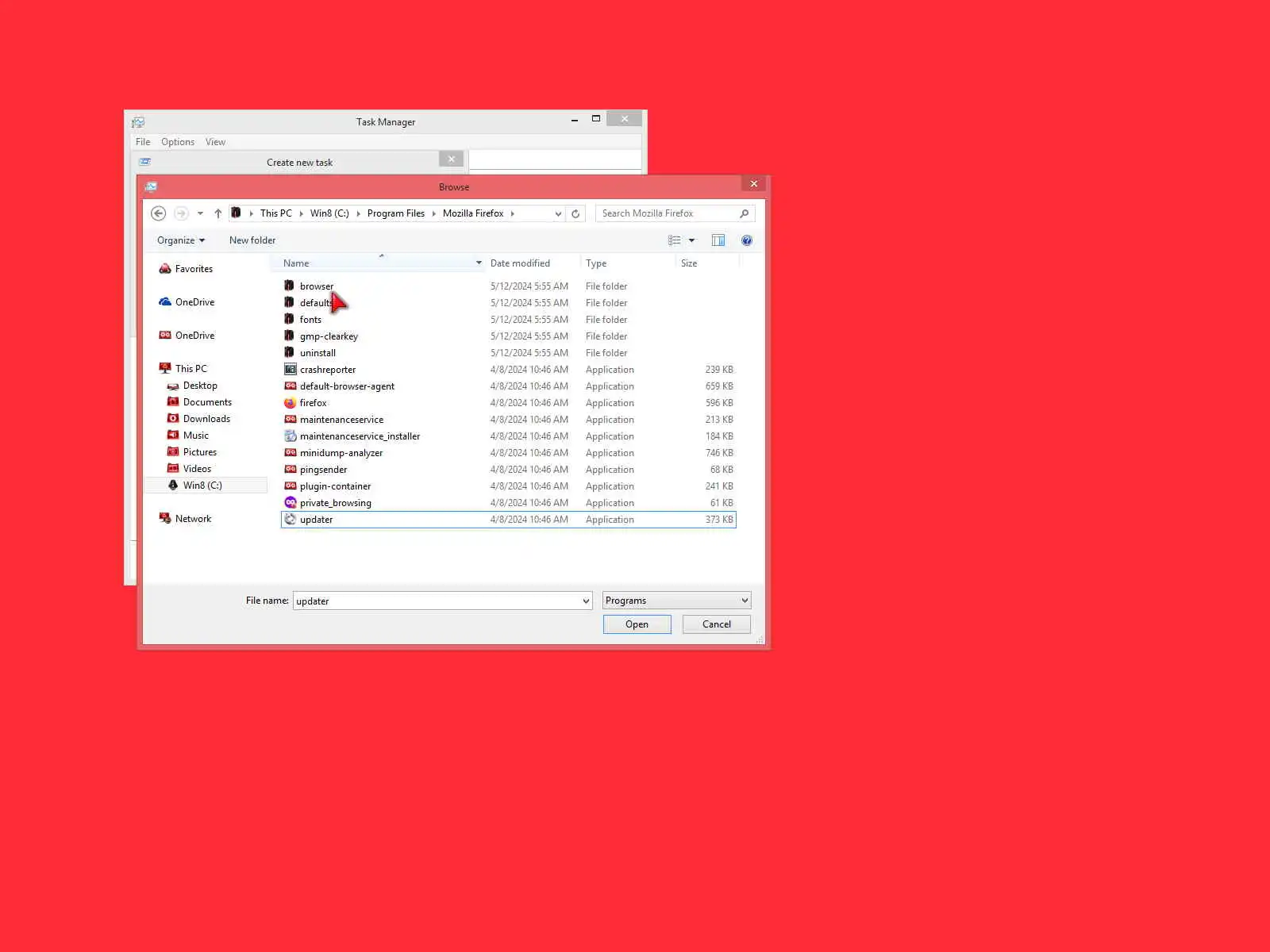Select the private_browsing application icon
The image size is (1270, 952).
290,503
